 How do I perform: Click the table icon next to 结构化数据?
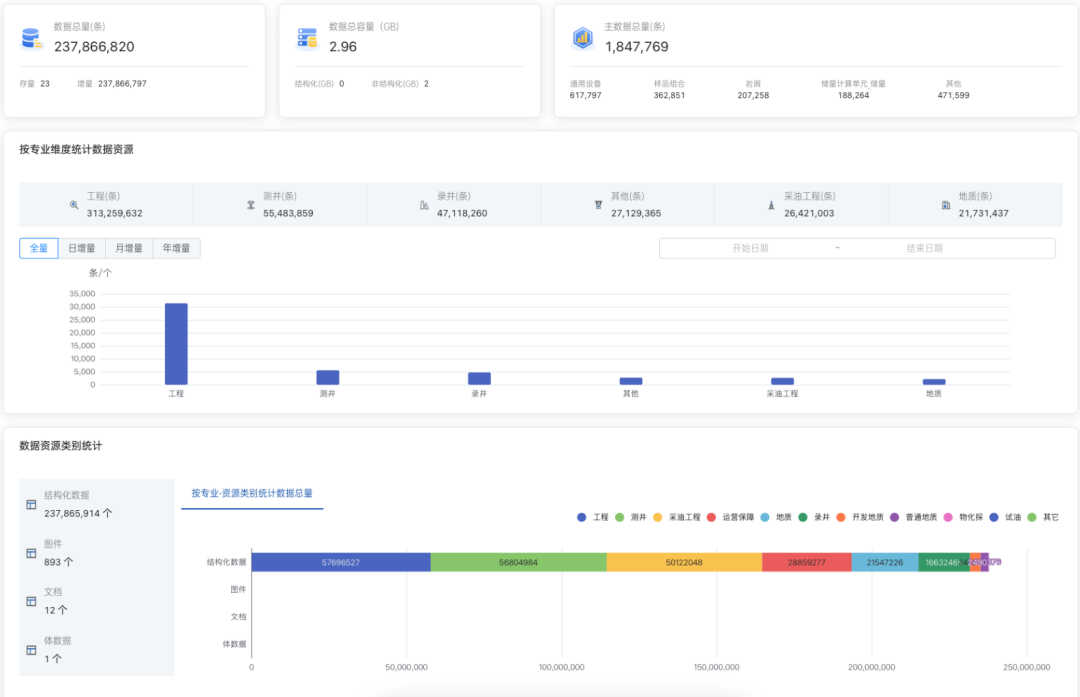[x=31, y=504]
